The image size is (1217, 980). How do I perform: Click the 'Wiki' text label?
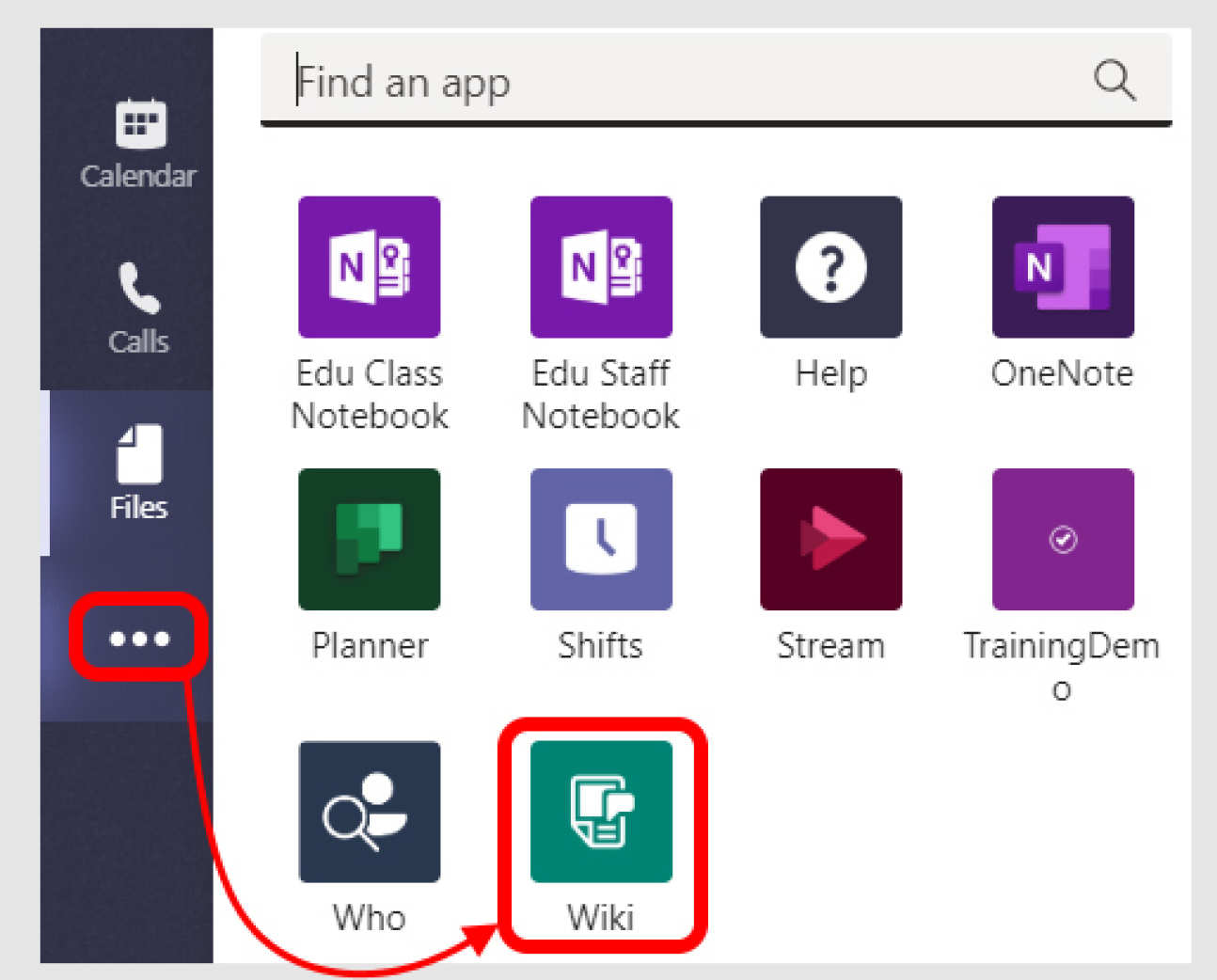601,917
